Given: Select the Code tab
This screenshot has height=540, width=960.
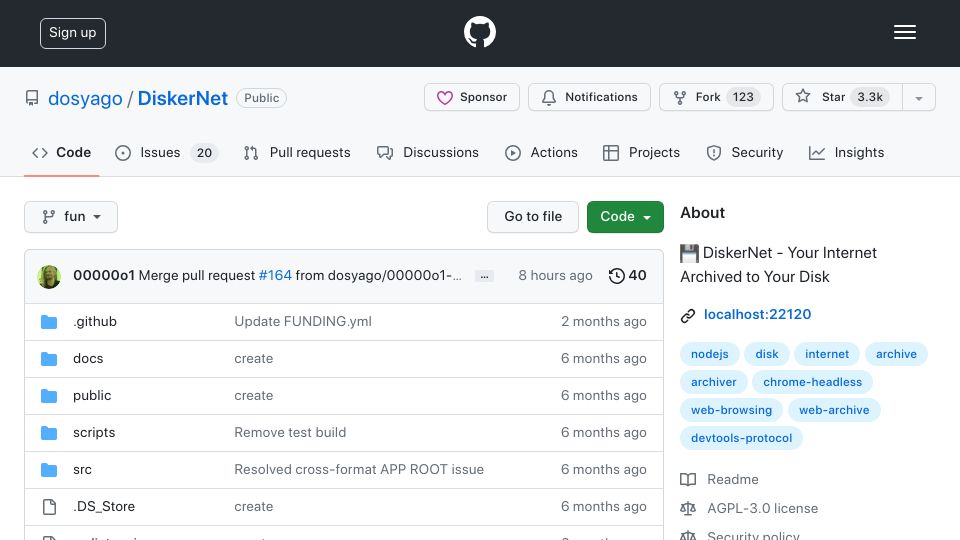Looking at the screenshot, I should tap(61, 152).
